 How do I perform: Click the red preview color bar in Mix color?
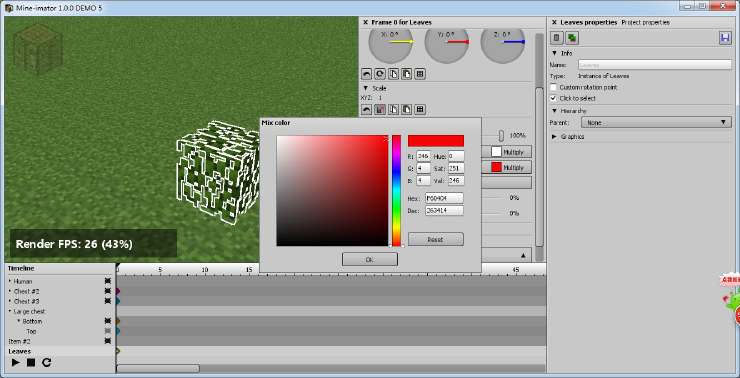(x=436, y=141)
